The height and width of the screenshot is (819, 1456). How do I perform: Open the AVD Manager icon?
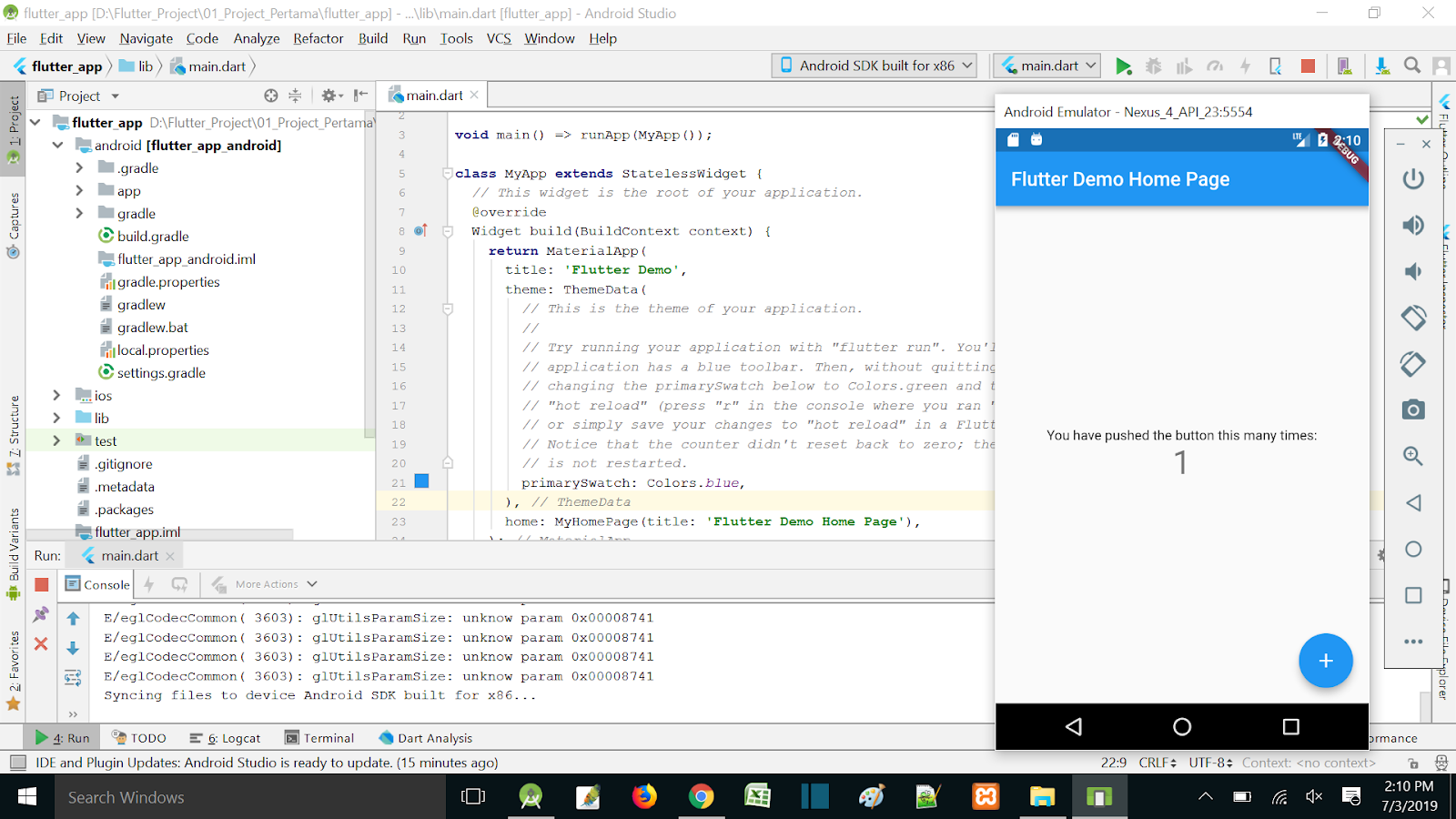(1344, 66)
